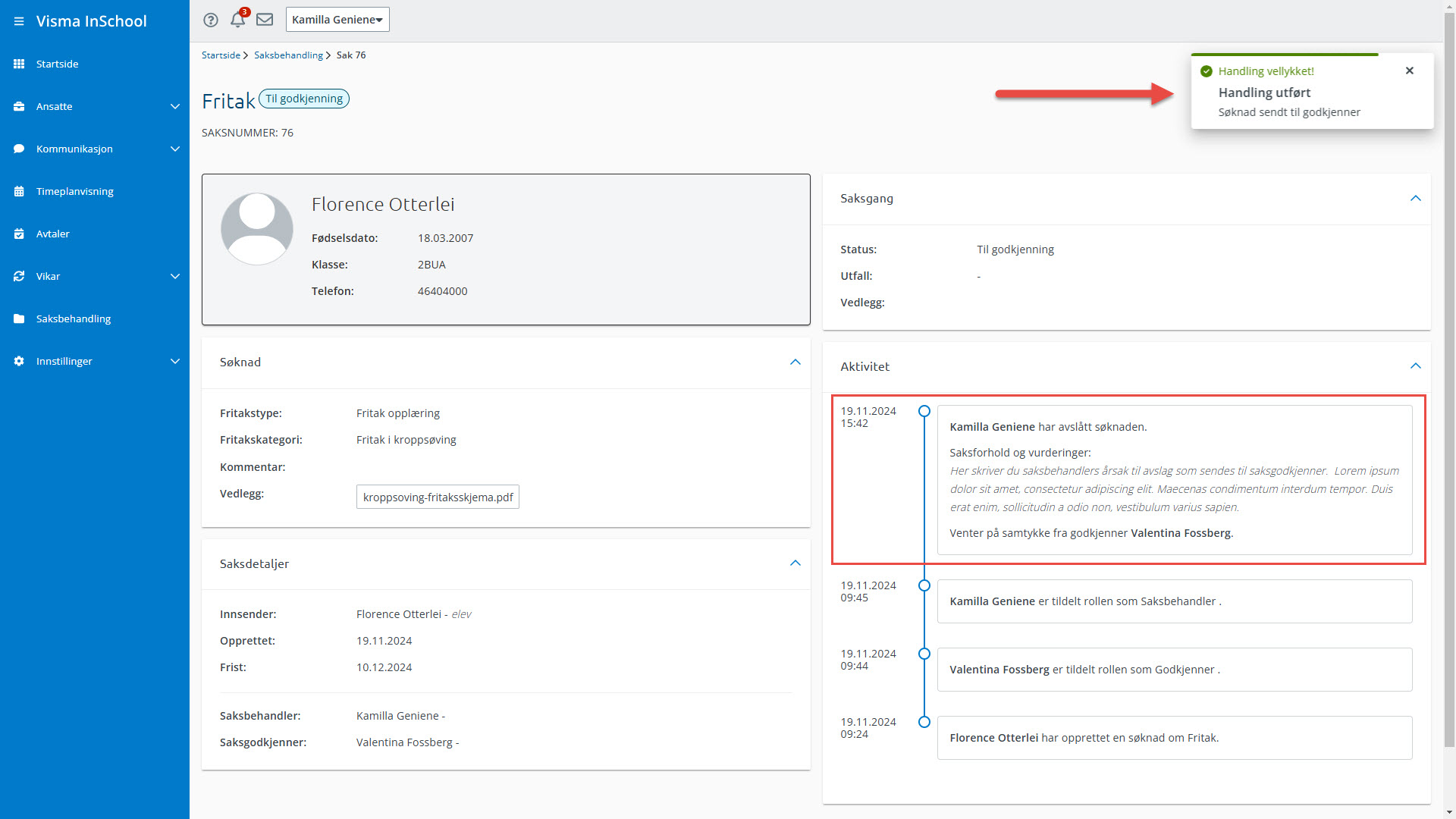Screen dimensions: 1456x819
Task: Expand the Ansatte sidebar menu
Action: click(175, 106)
